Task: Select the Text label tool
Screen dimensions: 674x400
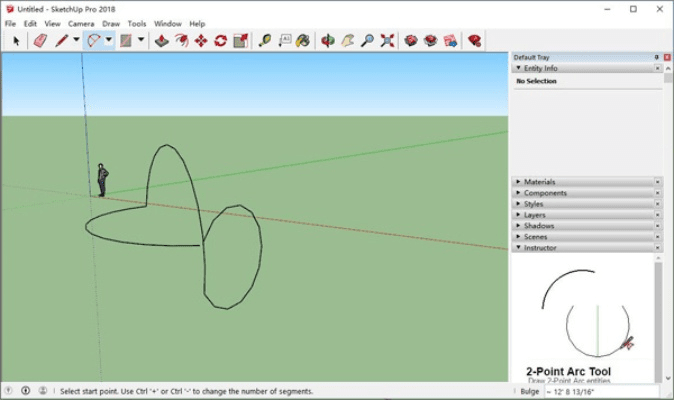Action: pos(285,41)
